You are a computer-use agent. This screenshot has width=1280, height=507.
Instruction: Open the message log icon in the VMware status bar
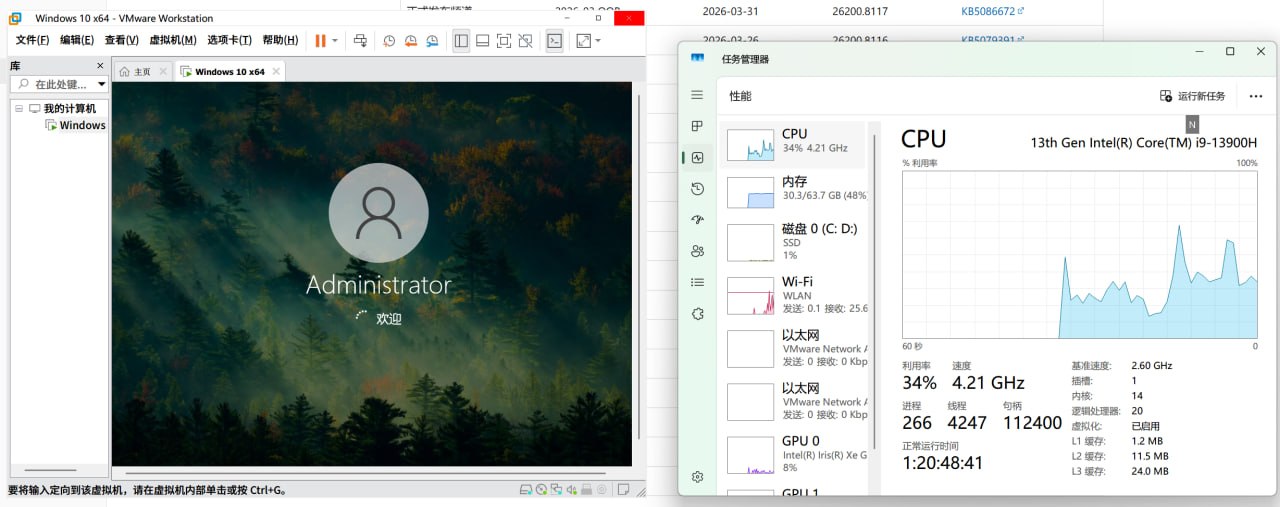[x=623, y=490]
